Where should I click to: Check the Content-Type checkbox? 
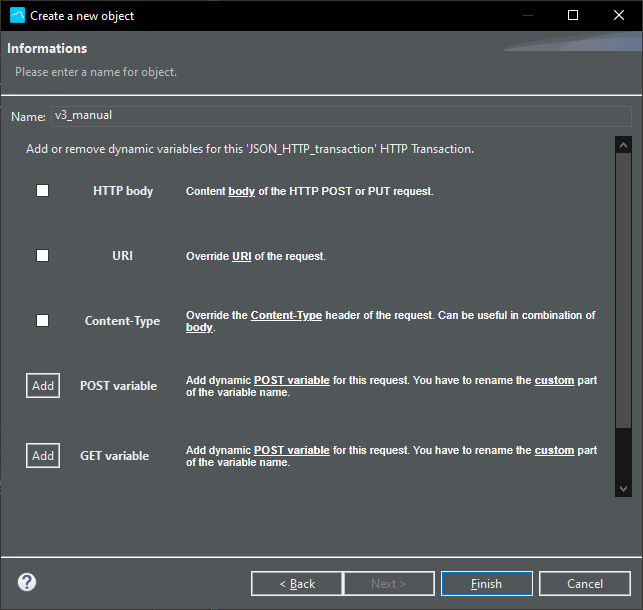[42, 320]
